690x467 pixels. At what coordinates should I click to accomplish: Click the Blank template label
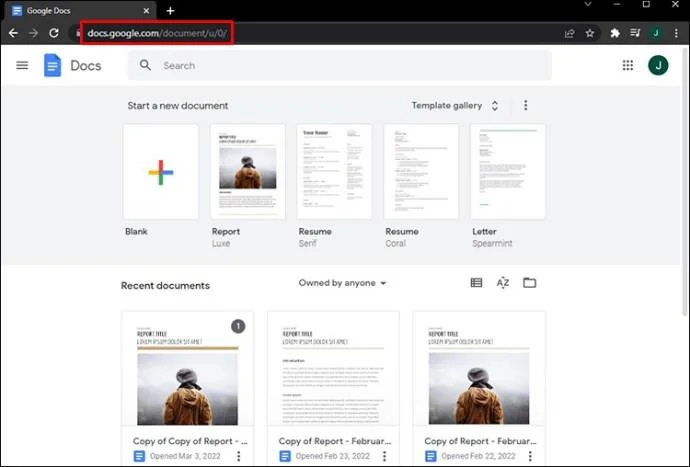tap(136, 232)
